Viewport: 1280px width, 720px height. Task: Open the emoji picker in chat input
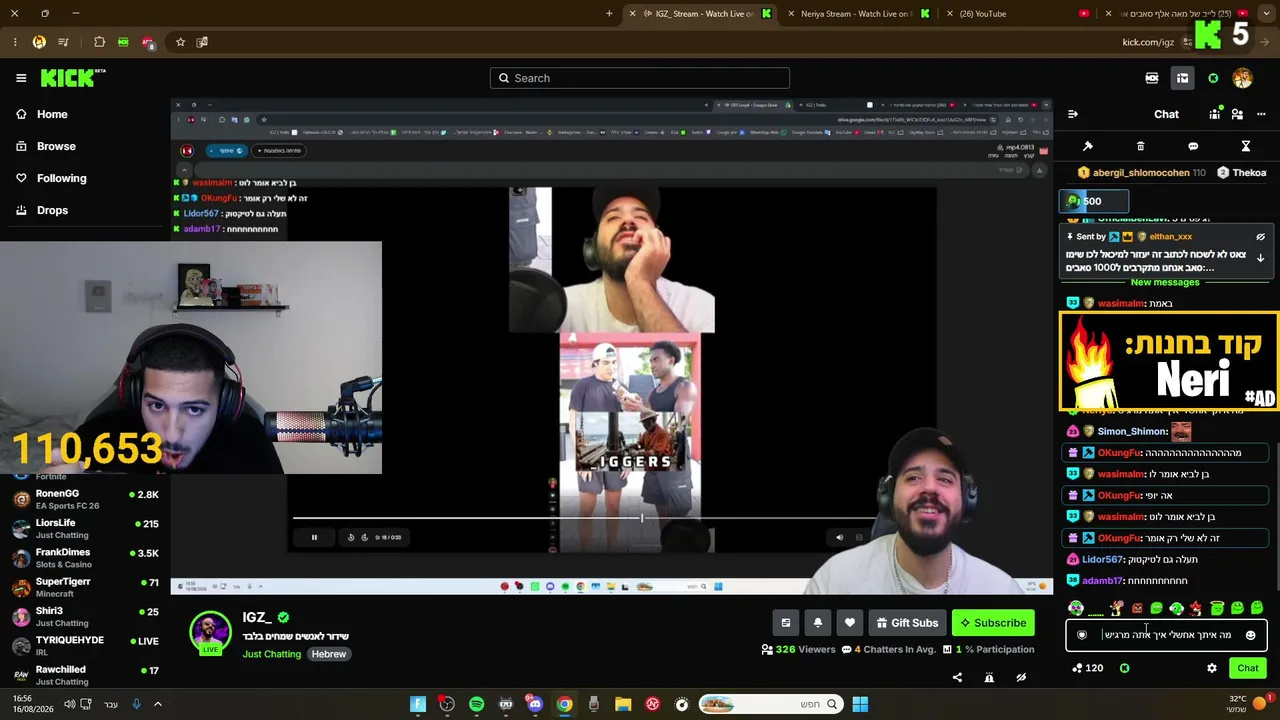coord(1250,635)
